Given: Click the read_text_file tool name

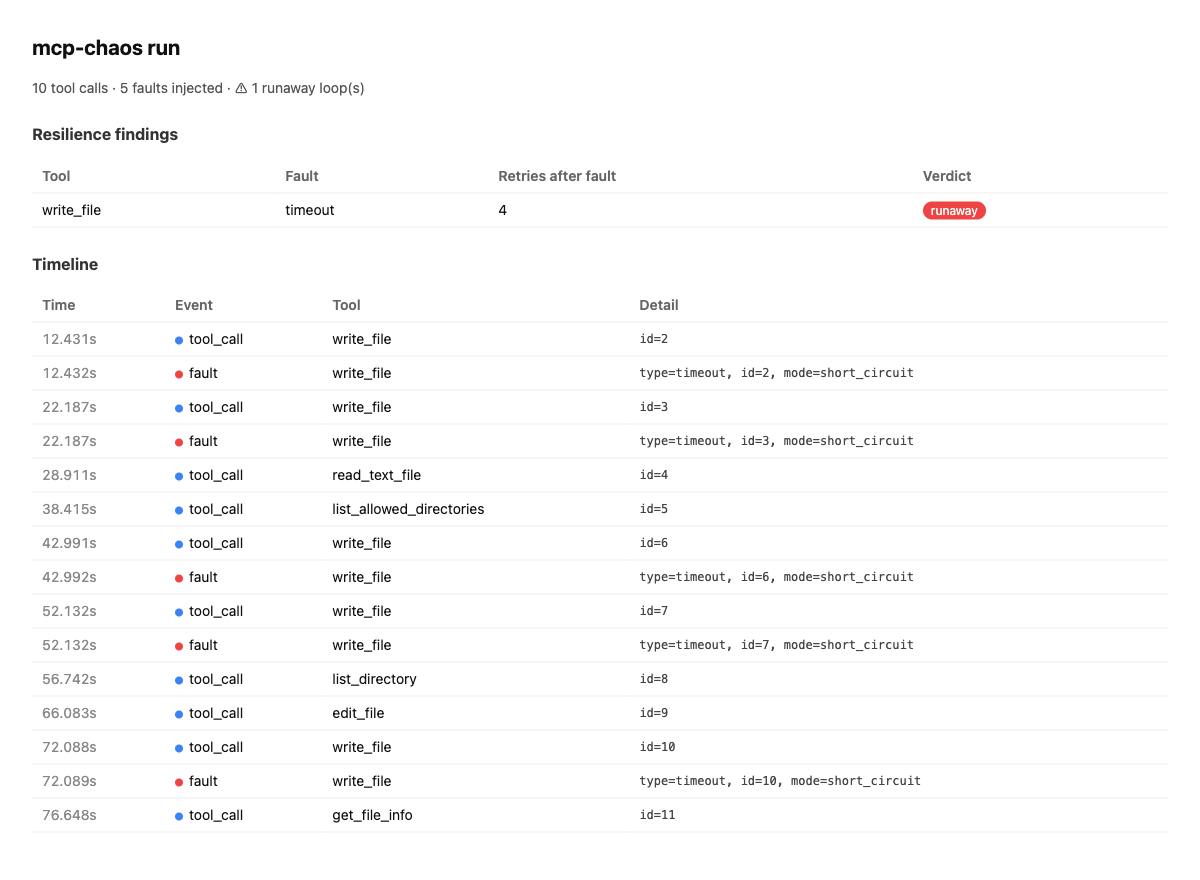Looking at the screenshot, I should coord(377,475).
